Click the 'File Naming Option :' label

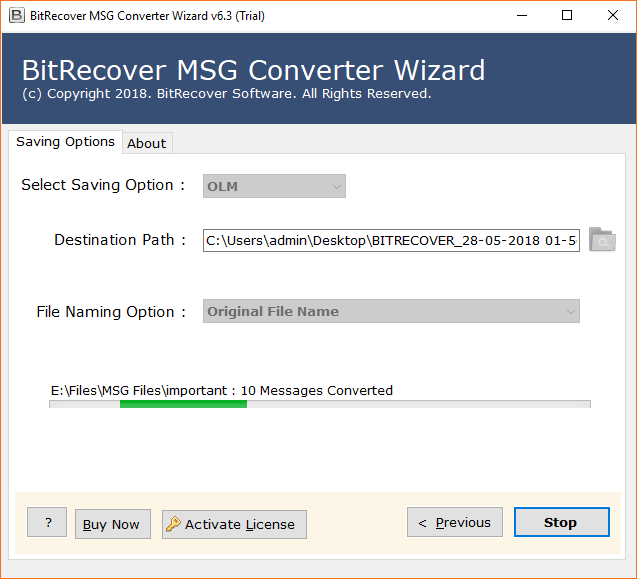pos(111,312)
